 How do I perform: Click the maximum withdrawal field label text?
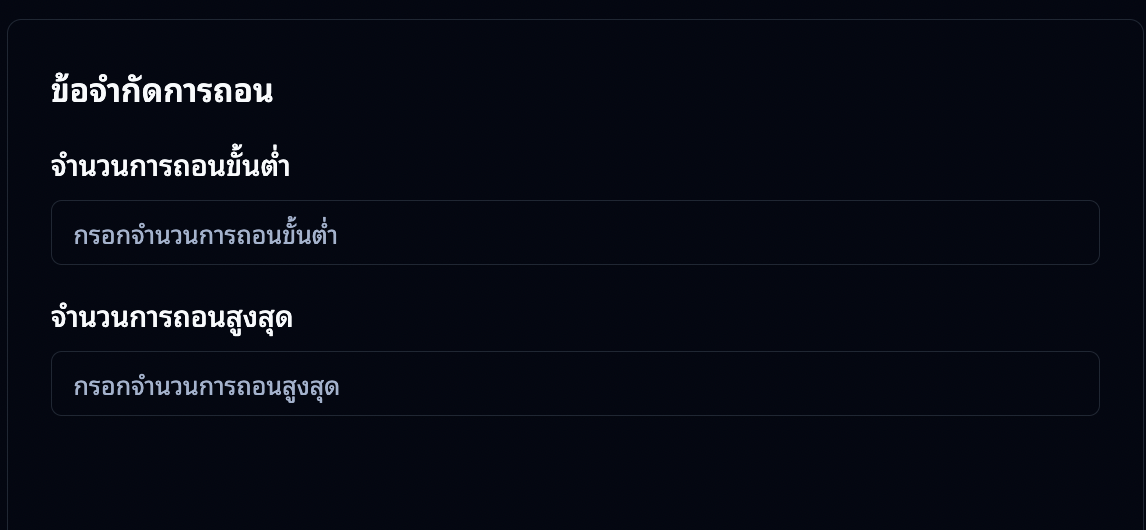pyautogui.click(x=171, y=318)
